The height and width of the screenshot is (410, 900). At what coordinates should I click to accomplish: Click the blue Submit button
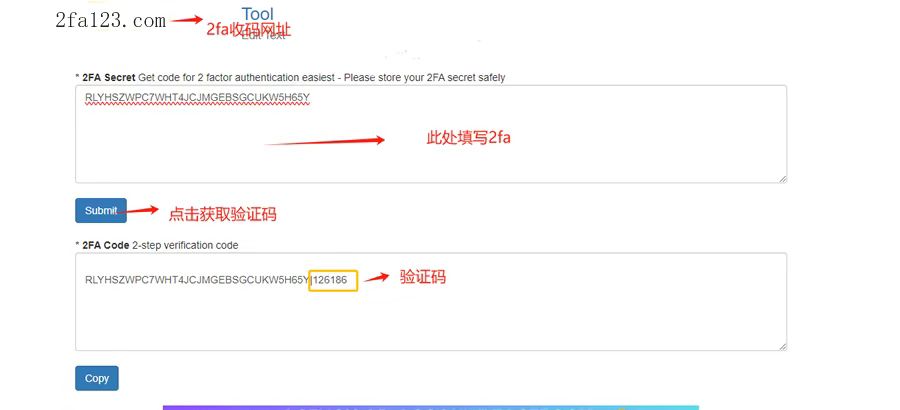[x=101, y=210]
